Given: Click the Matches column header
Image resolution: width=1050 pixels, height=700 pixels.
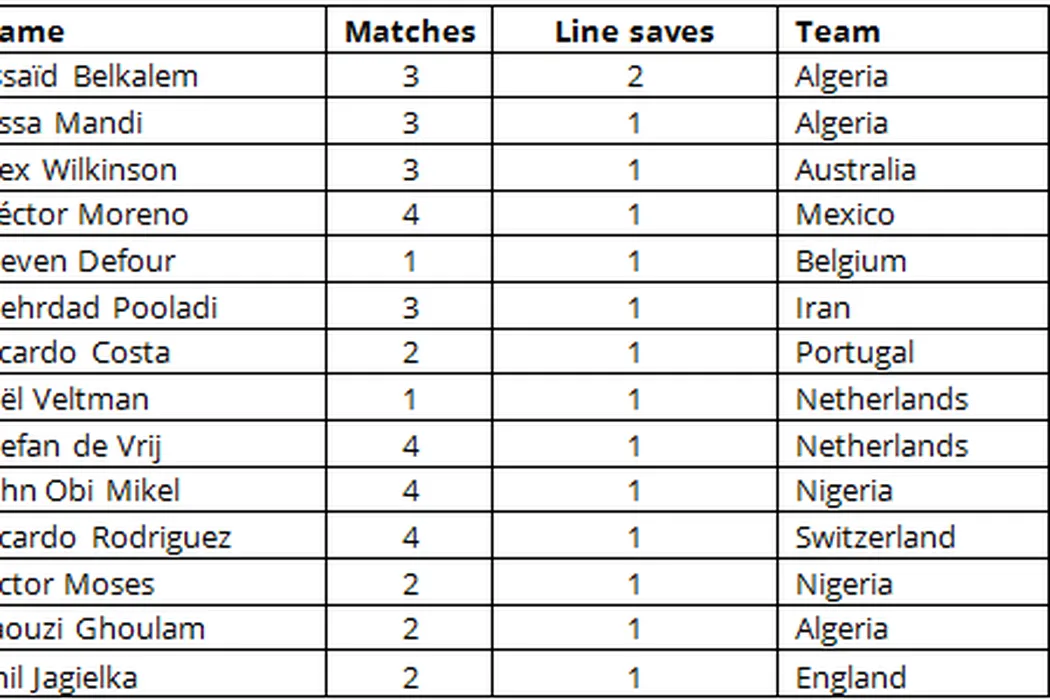Looking at the screenshot, I should click(409, 31).
